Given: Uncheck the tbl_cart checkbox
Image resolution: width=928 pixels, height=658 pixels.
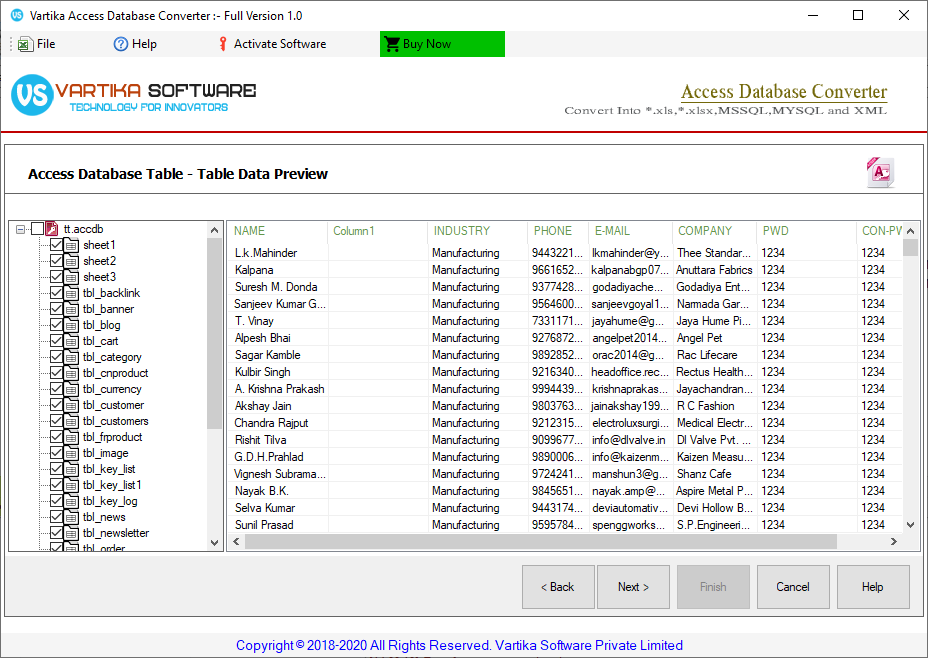Looking at the screenshot, I should point(57,341).
